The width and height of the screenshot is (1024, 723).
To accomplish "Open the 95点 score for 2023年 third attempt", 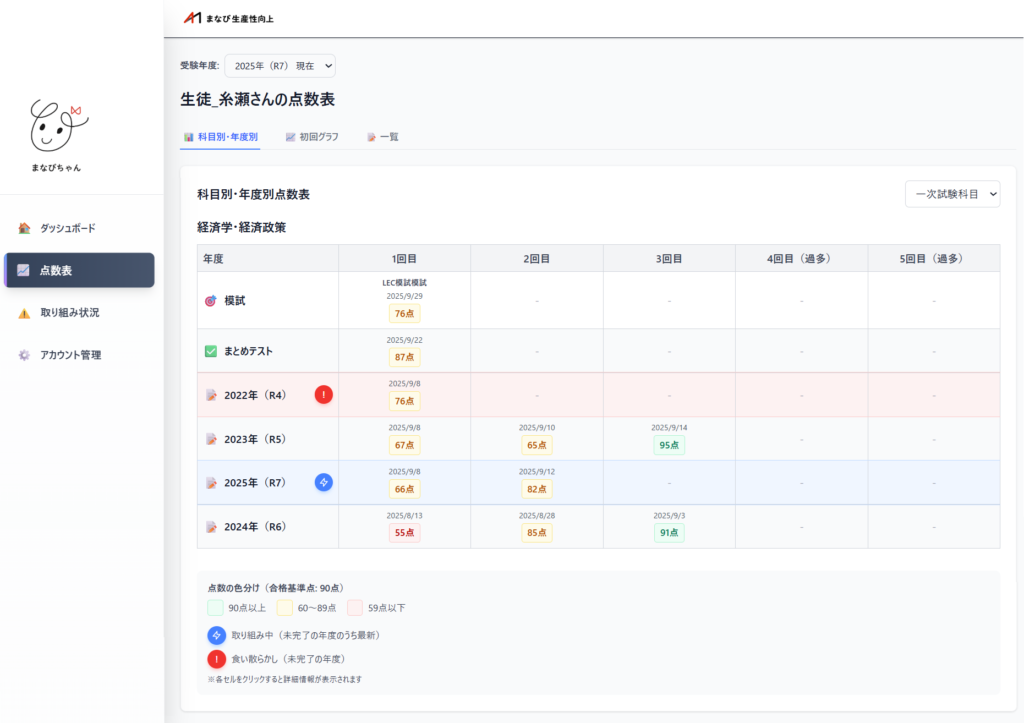I will [x=669, y=445].
